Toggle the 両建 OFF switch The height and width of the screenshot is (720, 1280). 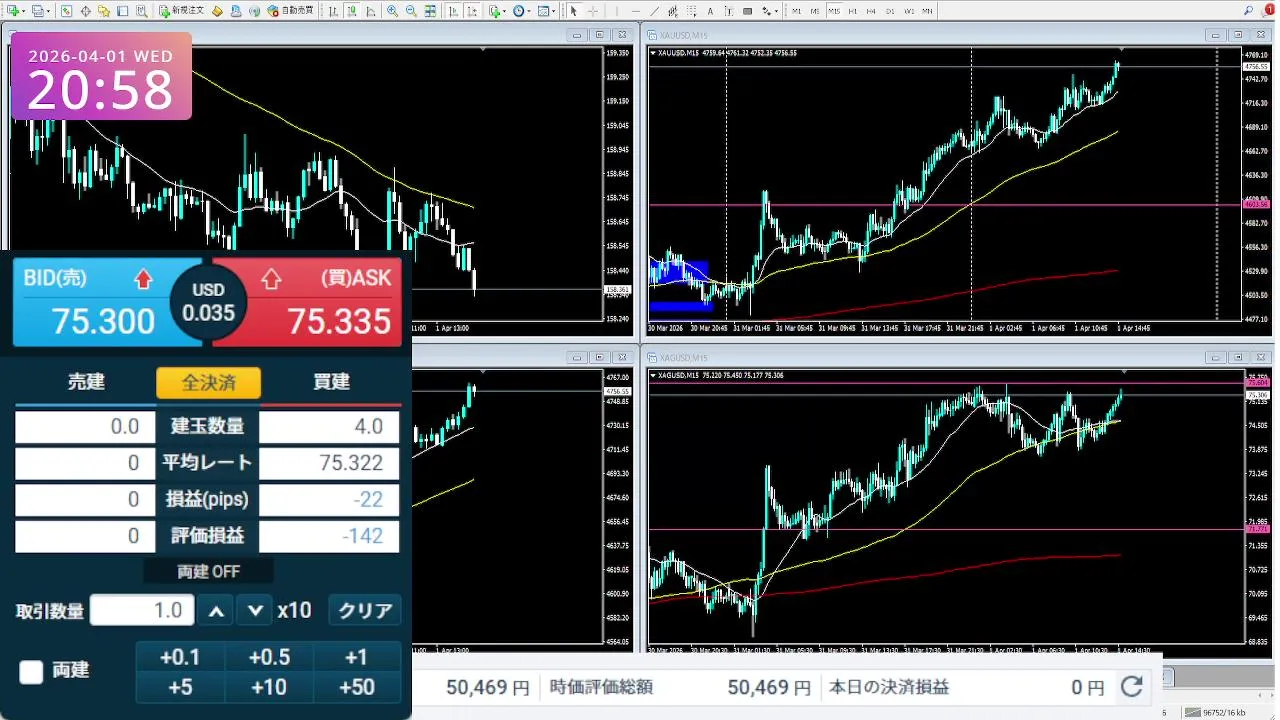coord(209,572)
